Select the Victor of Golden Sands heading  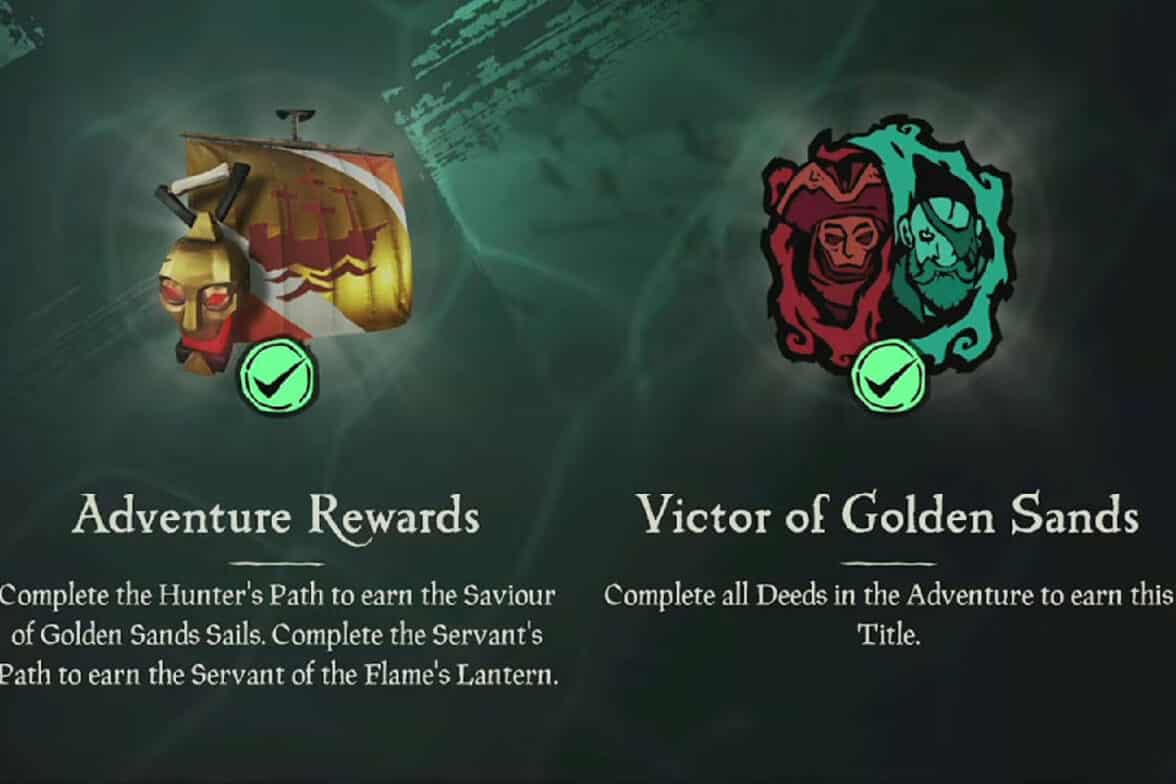point(889,514)
